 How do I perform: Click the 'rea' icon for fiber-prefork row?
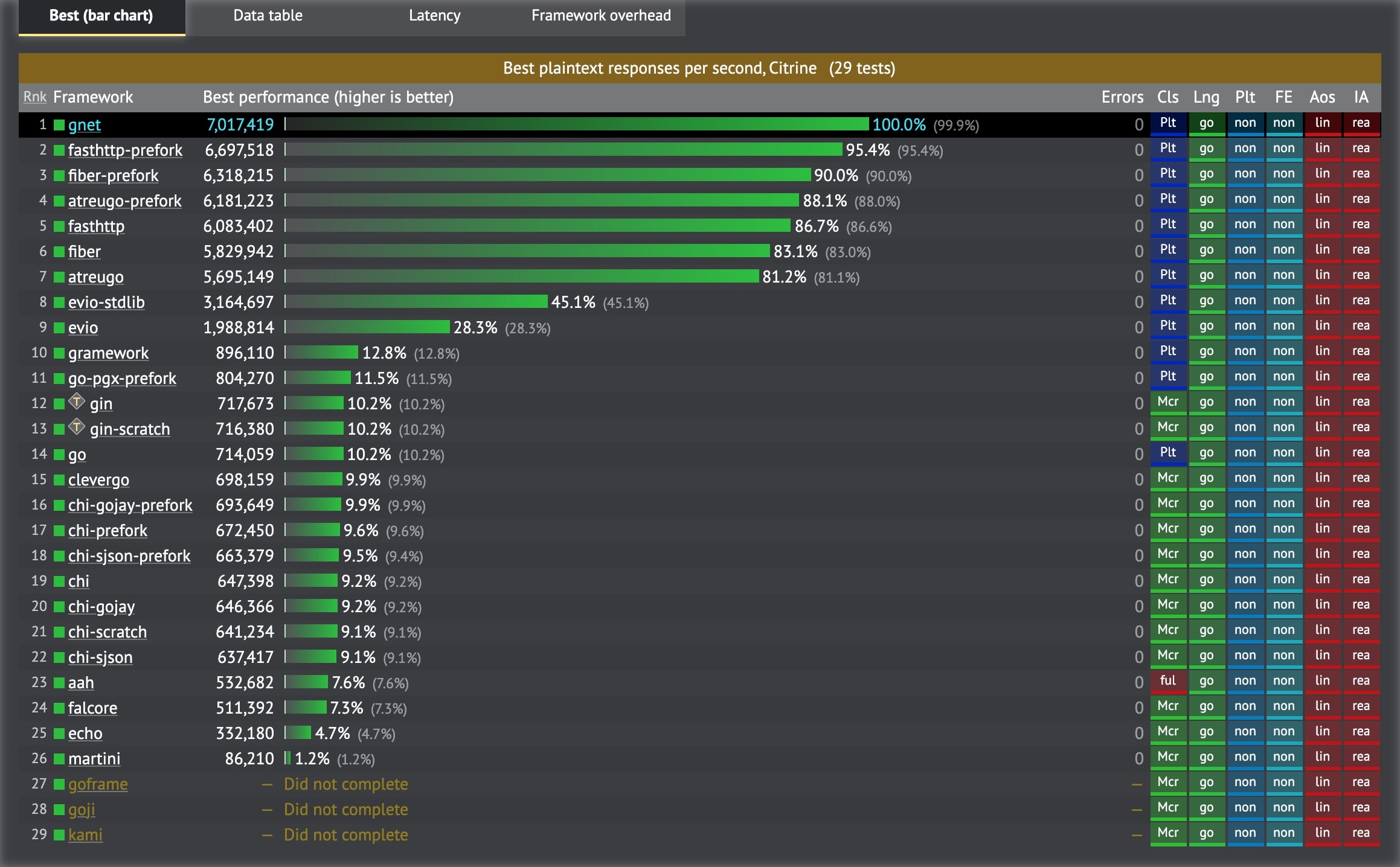[x=1362, y=175]
